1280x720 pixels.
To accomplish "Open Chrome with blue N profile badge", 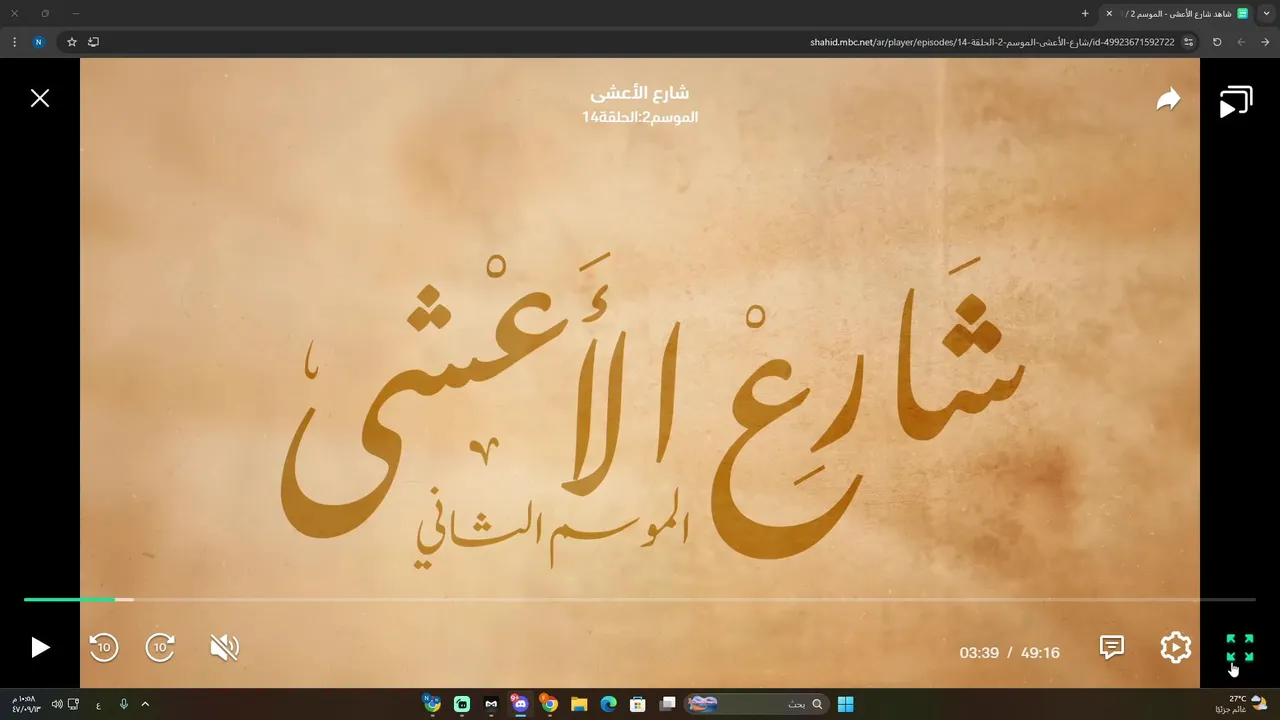I will (432, 704).
